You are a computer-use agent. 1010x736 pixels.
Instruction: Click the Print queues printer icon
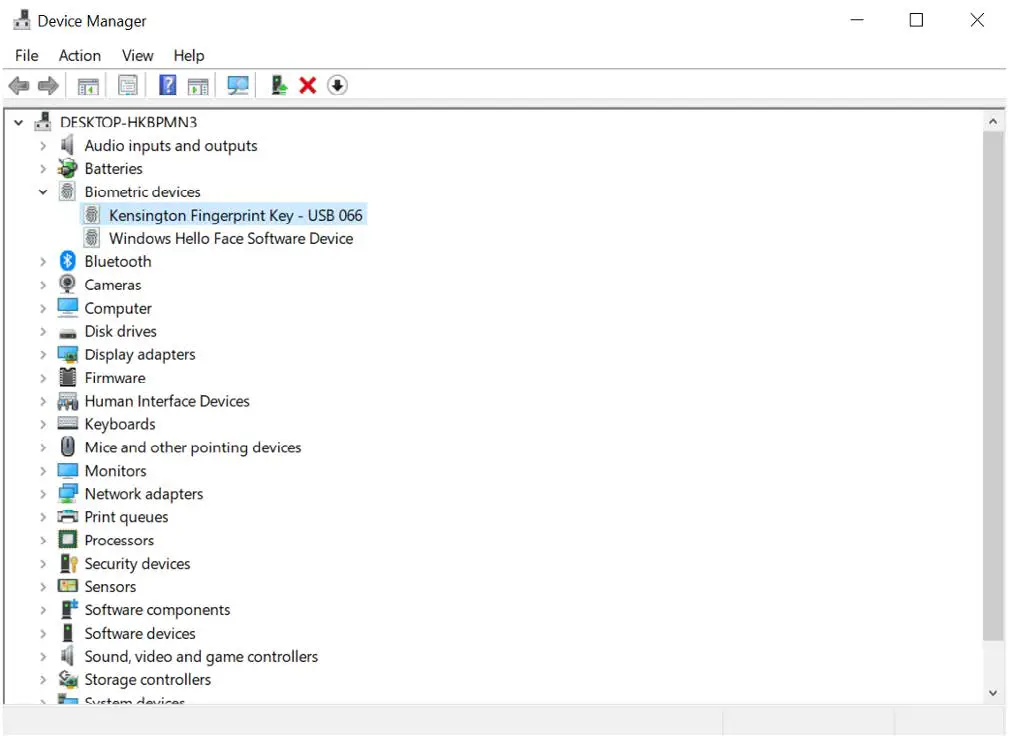[x=68, y=516]
